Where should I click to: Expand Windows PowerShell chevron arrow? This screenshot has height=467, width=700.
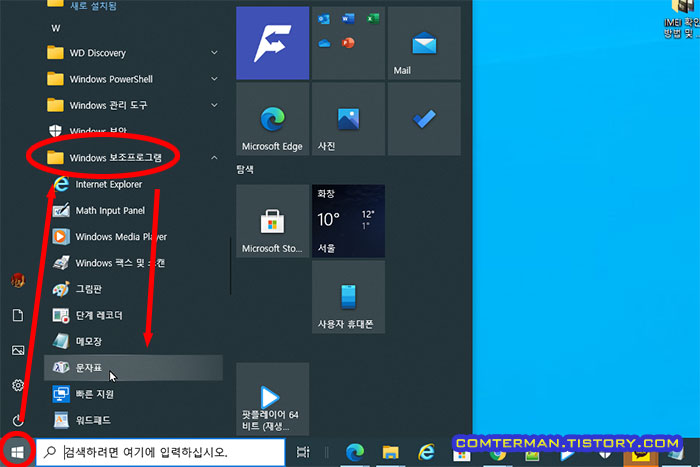click(x=214, y=79)
